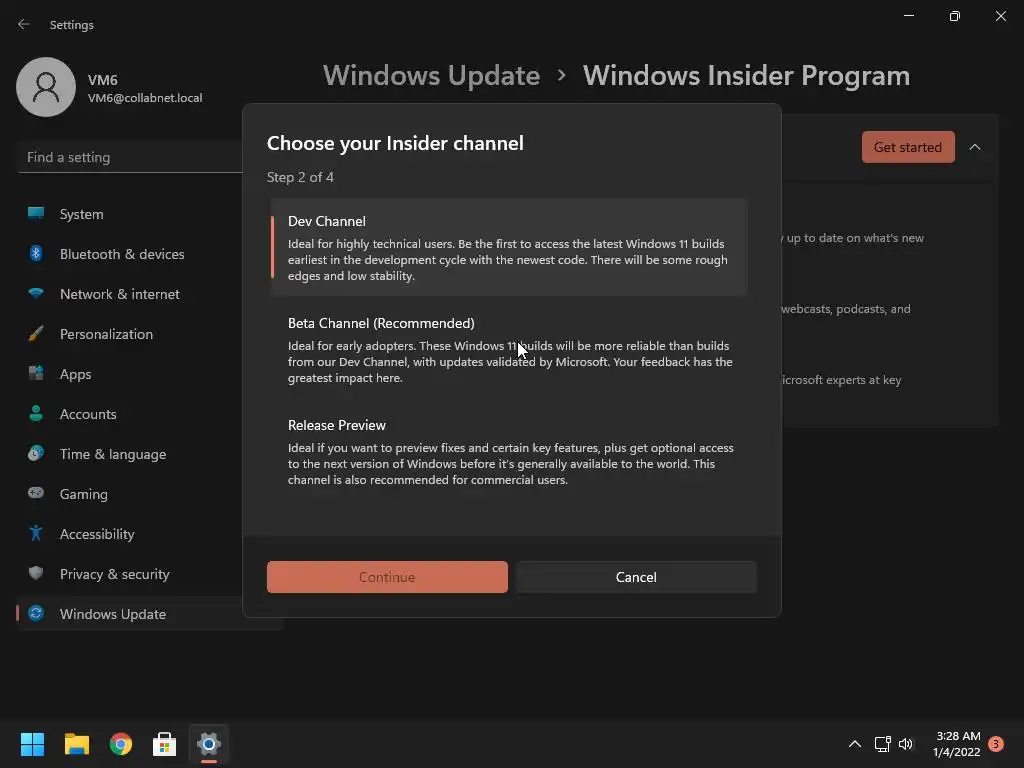
Task: Click the Choose your Insider channel heading
Action: click(395, 143)
